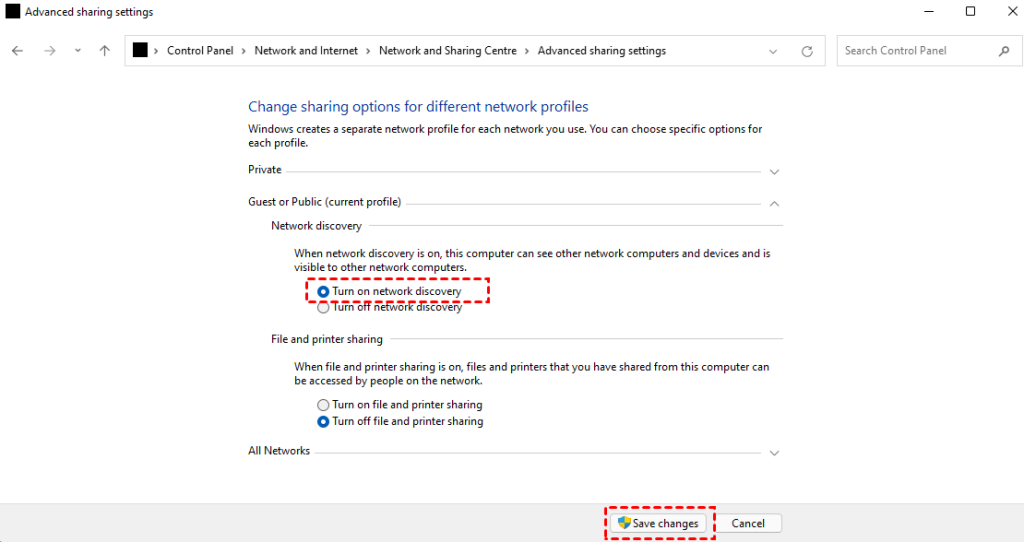Go back using the back arrow

(x=18, y=51)
